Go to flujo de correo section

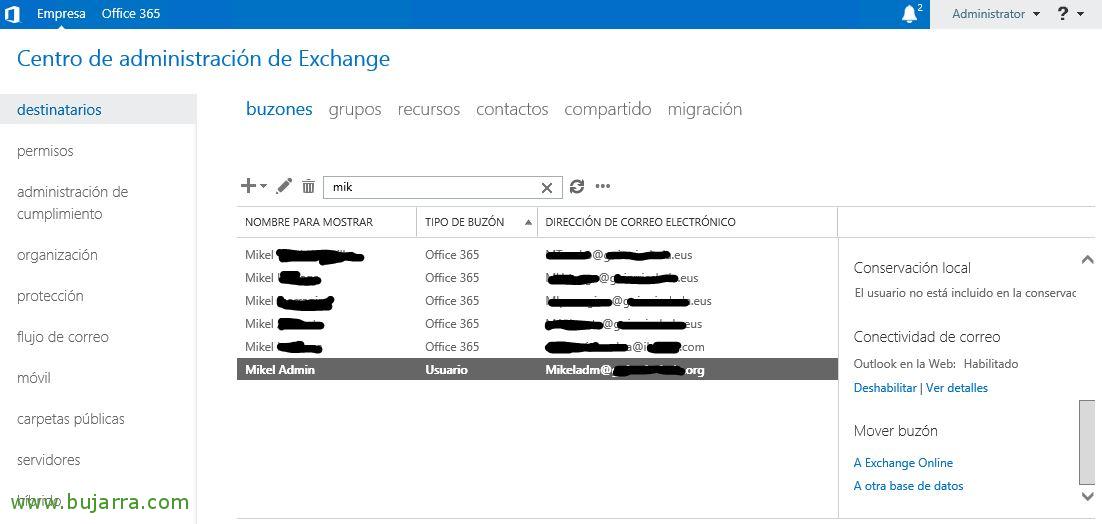pyautogui.click(x=62, y=337)
